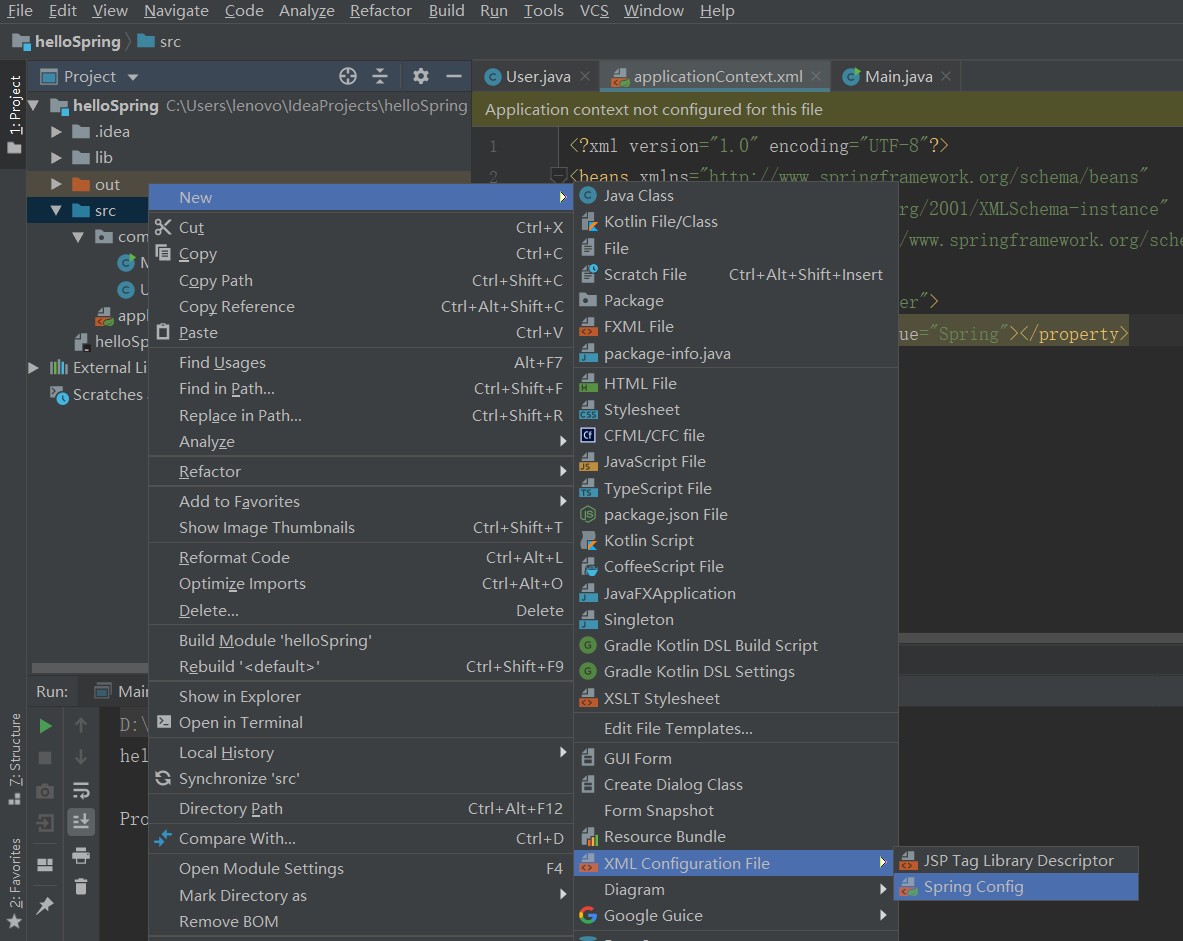Click the locate/scroll-from-source target icon
Viewport: 1183px width, 941px height.
(x=348, y=76)
